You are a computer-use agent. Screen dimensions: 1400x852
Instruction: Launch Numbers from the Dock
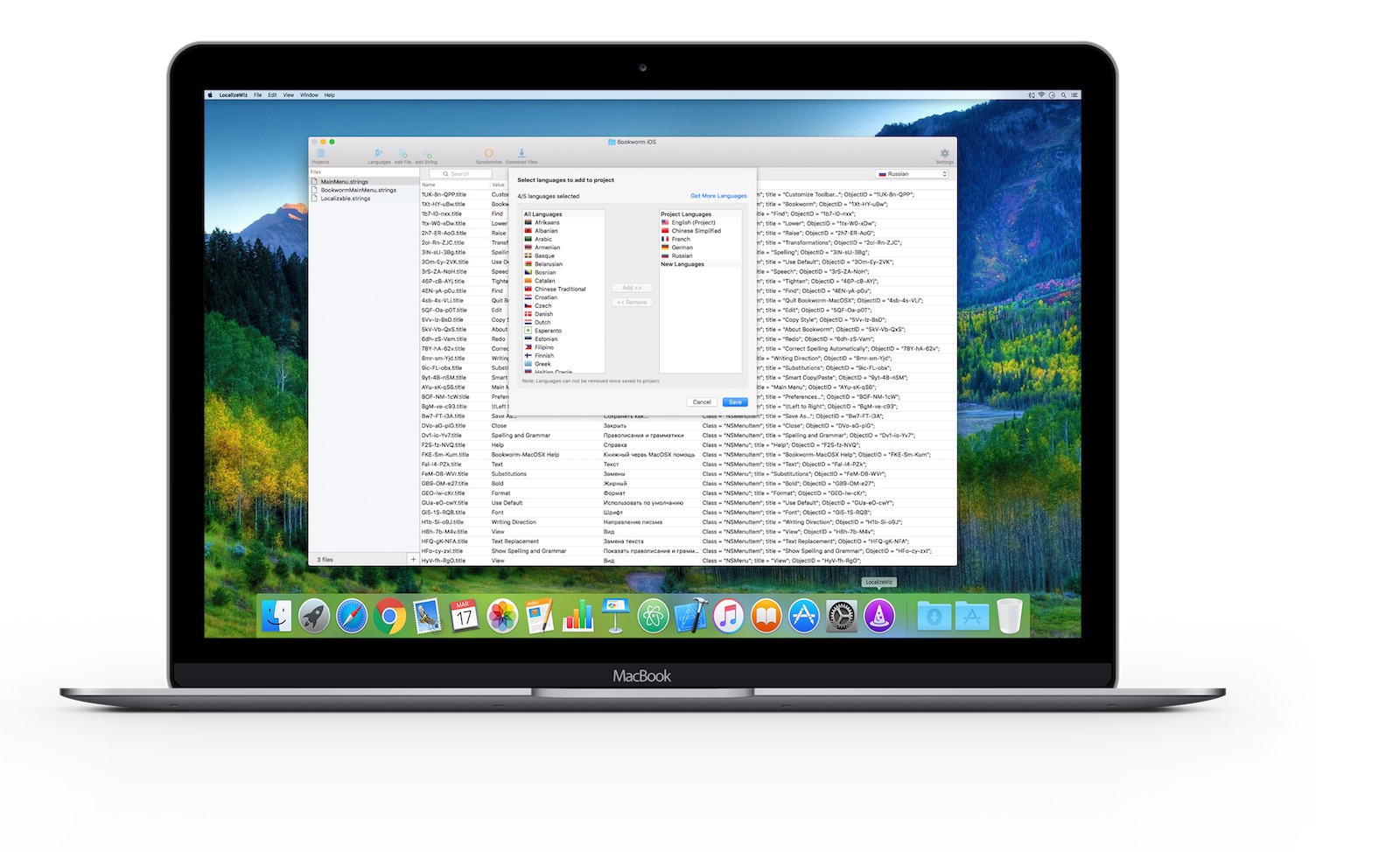(577, 617)
